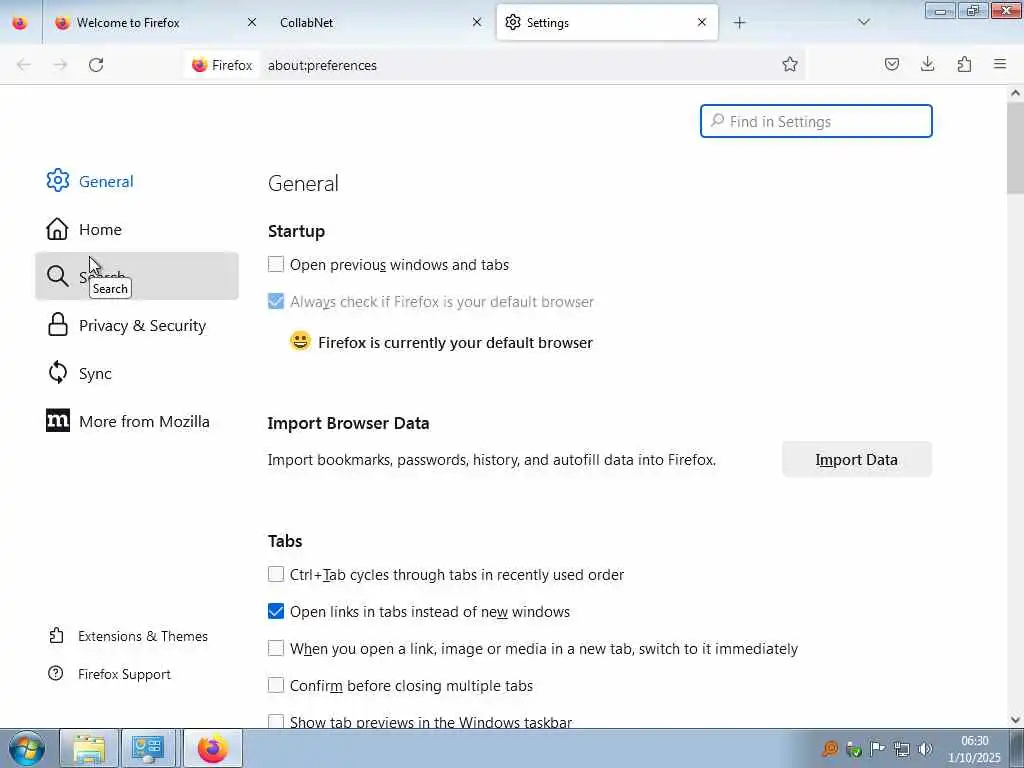This screenshot has width=1024, height=768.
Task: Open the General settings category
Action: tap(136, 181)
